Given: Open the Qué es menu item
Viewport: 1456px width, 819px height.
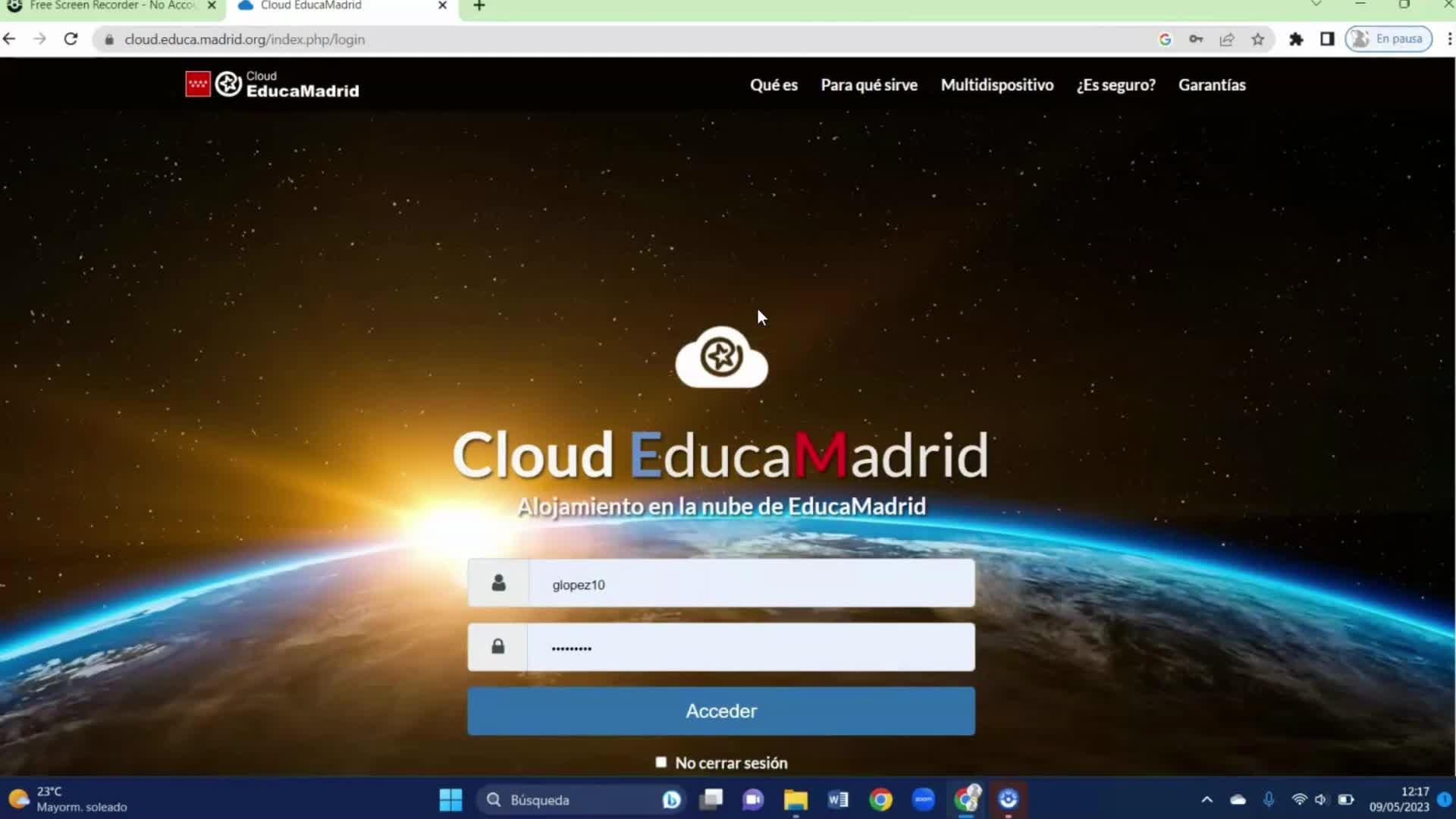Looking at the screenshot, I should 773,85.
